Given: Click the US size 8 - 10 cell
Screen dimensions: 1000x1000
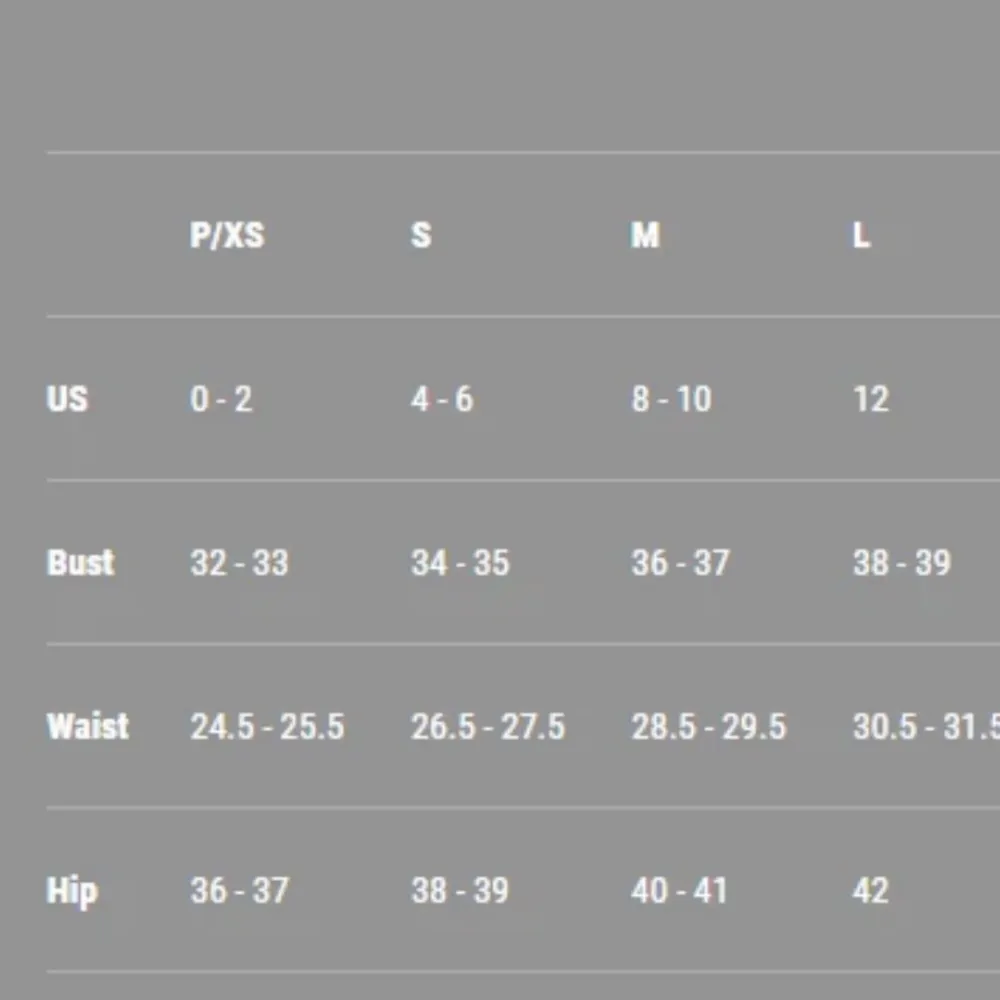Looking at the screenshot, I should pos(671,399).
